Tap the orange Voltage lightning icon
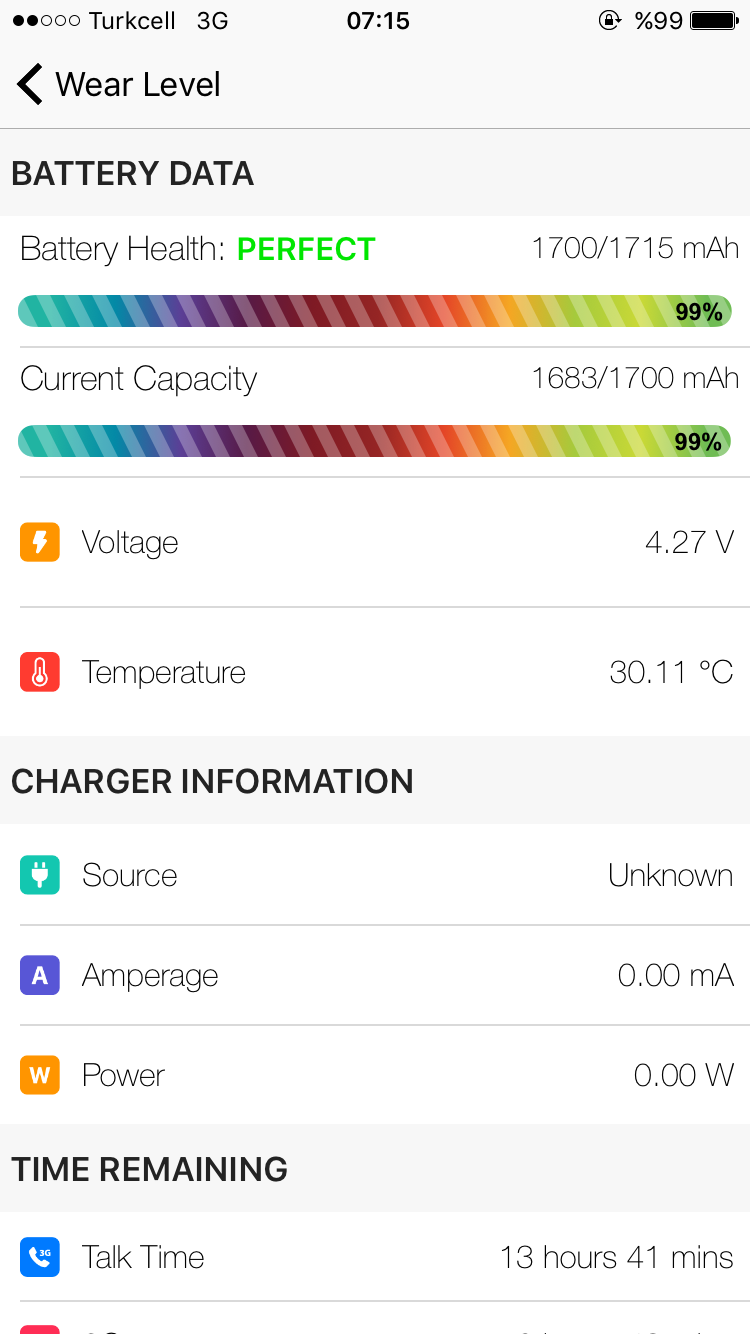 pyautogui.click(x=40, y=543)
